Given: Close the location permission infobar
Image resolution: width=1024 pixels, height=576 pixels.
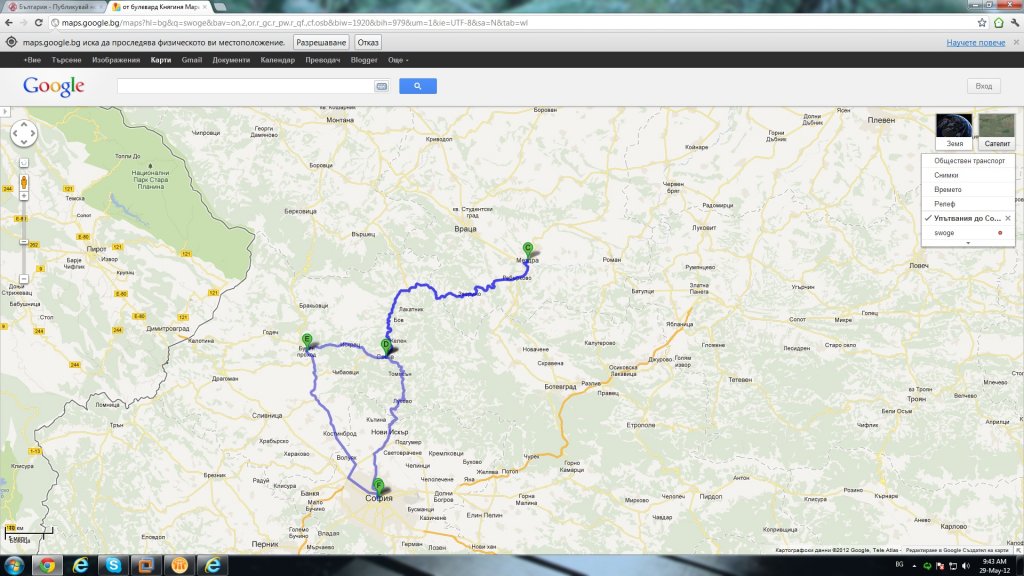Looking at the screenshot, I should pyautogui.click(x=1016, y=42).
